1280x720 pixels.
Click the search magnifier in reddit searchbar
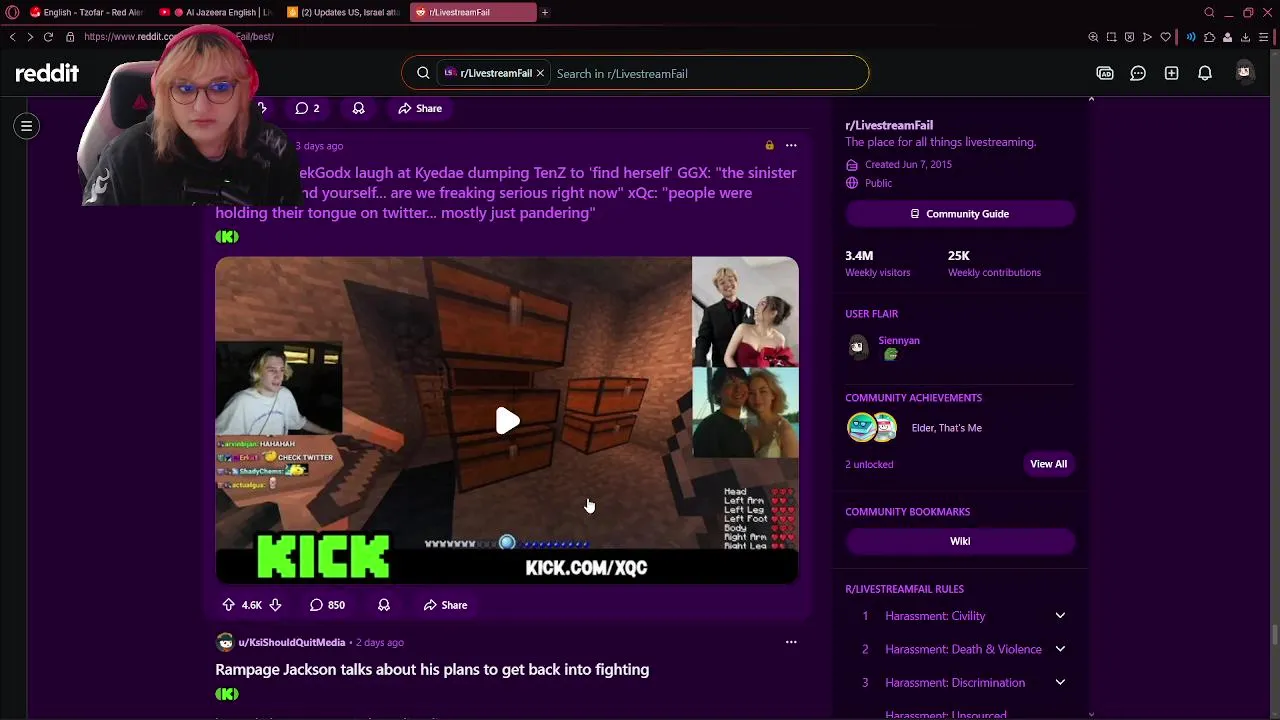pos(423,73)
